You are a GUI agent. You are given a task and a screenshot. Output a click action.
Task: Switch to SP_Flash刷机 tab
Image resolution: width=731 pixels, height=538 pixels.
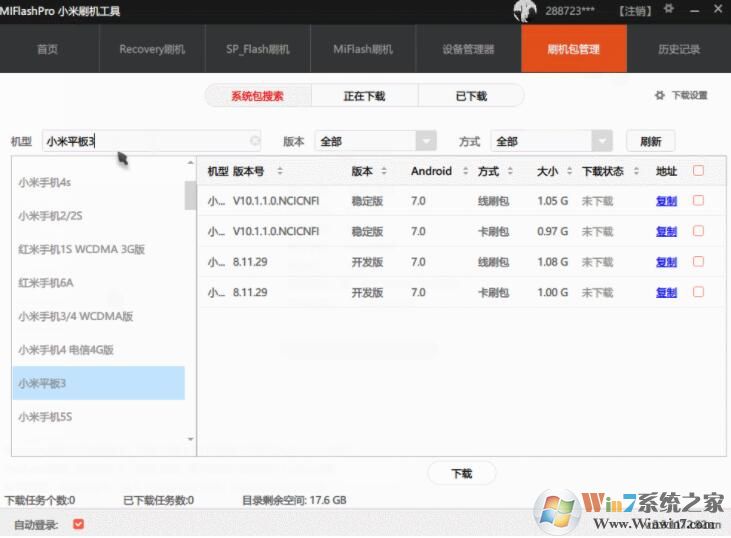(x=258, y=49)
